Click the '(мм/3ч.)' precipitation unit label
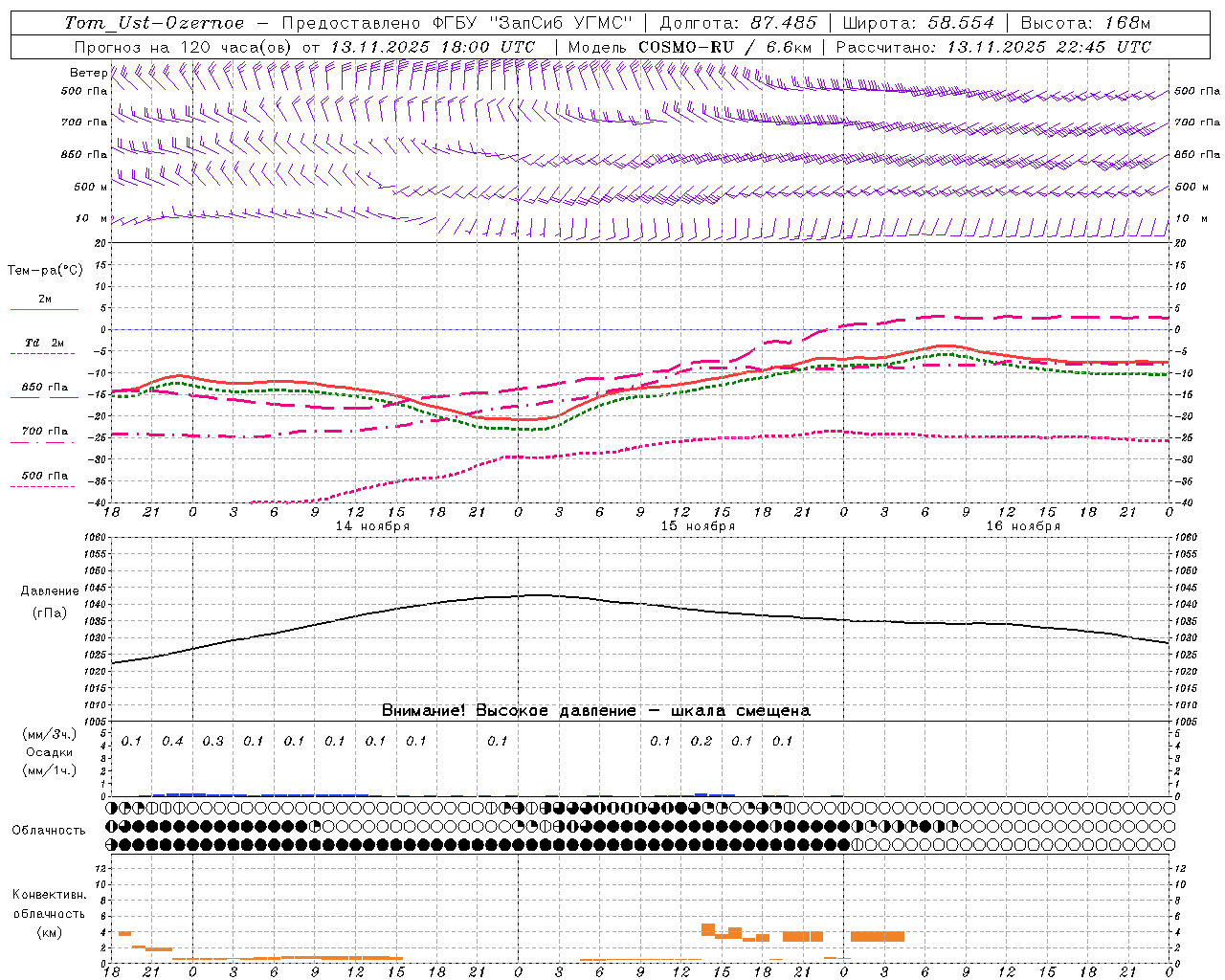 coord(50,734)
